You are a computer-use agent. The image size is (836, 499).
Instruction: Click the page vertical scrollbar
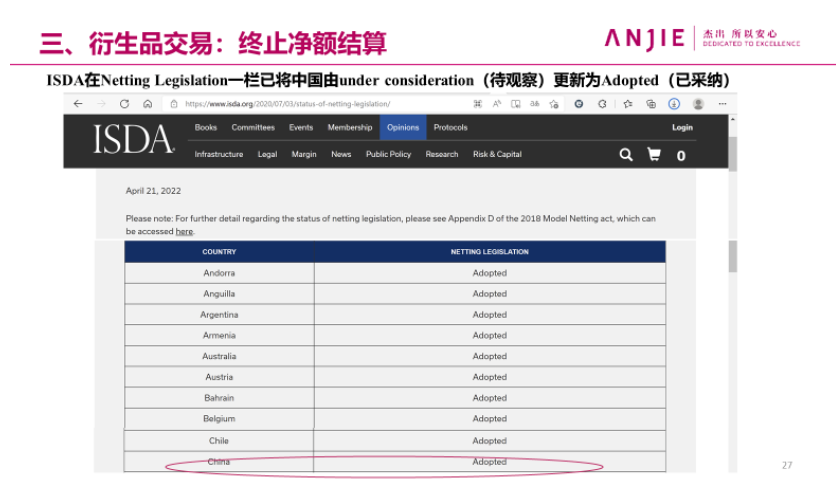732,255
